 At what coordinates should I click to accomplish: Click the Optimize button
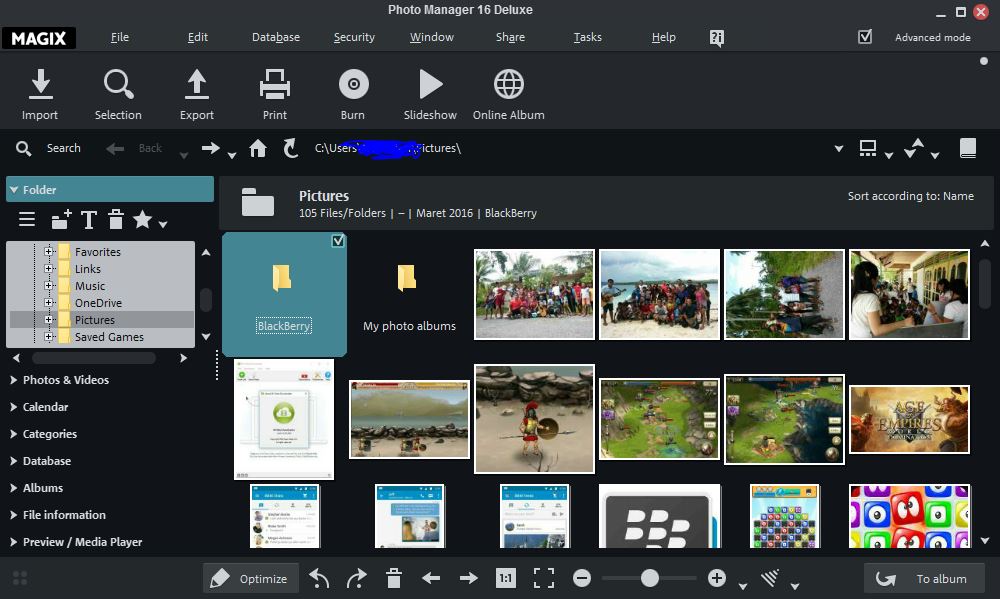coord(251,579)
